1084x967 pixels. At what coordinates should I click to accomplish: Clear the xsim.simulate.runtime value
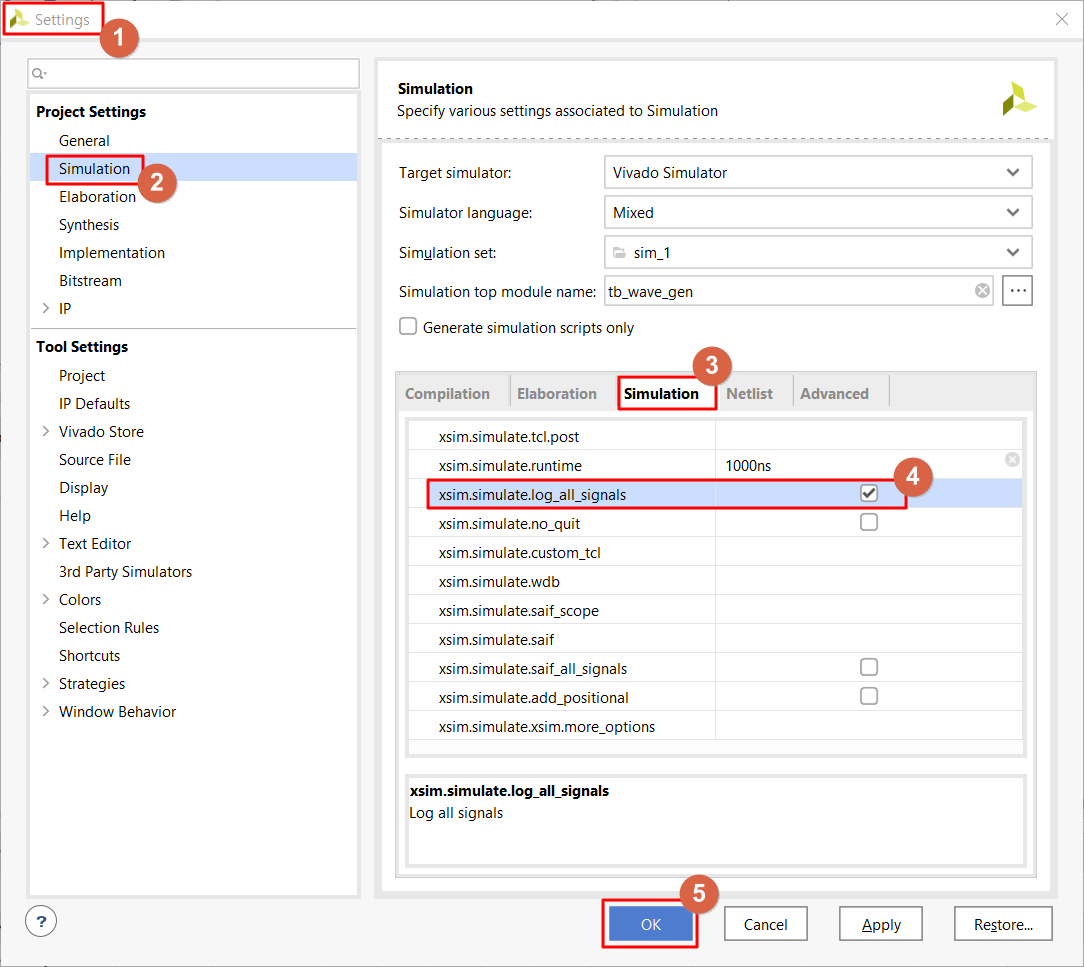click(x=1012, y=460)
